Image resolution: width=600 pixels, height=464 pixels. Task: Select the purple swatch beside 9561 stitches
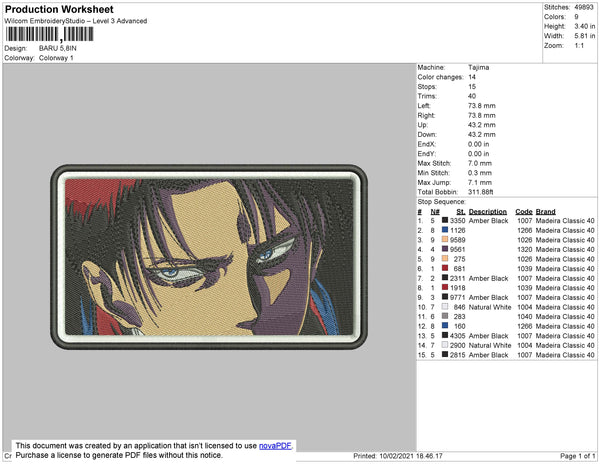[445, 249]
